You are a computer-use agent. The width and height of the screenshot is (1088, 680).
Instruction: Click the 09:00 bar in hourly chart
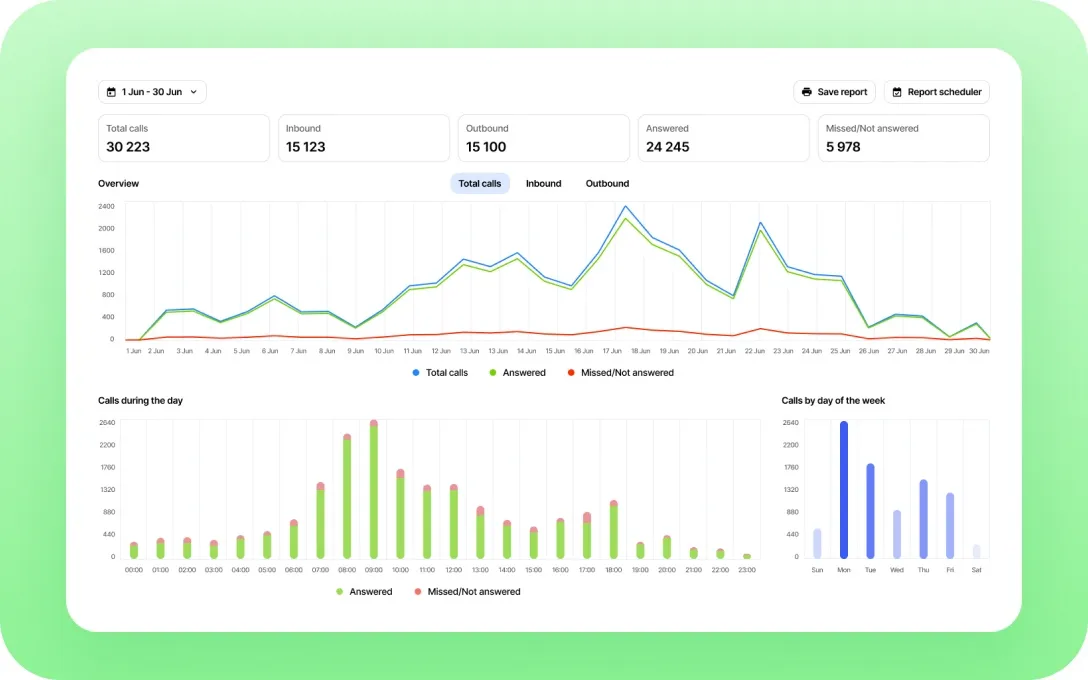[373, 489]
